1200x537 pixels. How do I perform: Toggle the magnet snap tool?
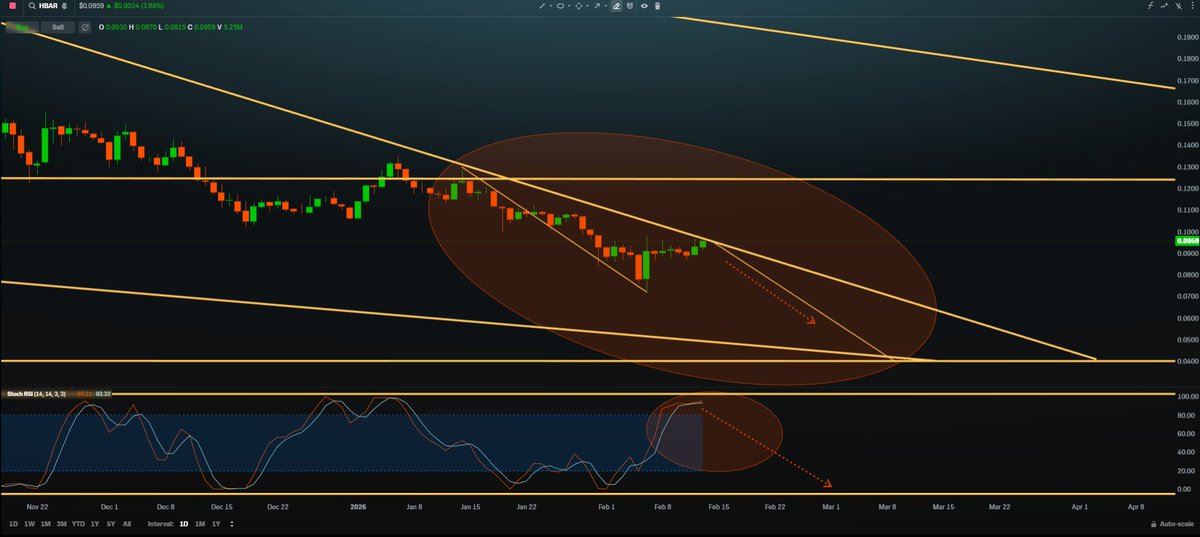630,6
